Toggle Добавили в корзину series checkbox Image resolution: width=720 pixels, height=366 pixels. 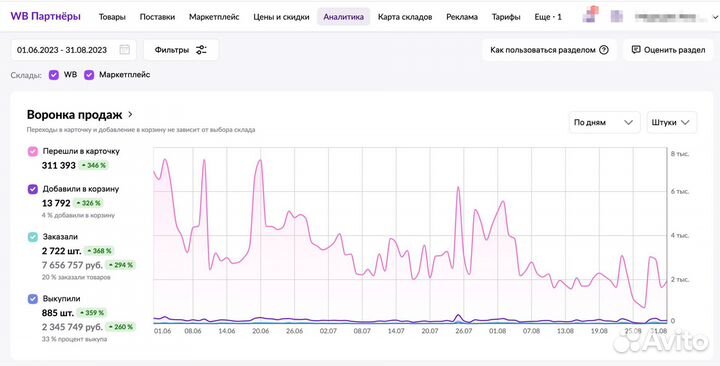pyautogui.click(x=33, y=189)
